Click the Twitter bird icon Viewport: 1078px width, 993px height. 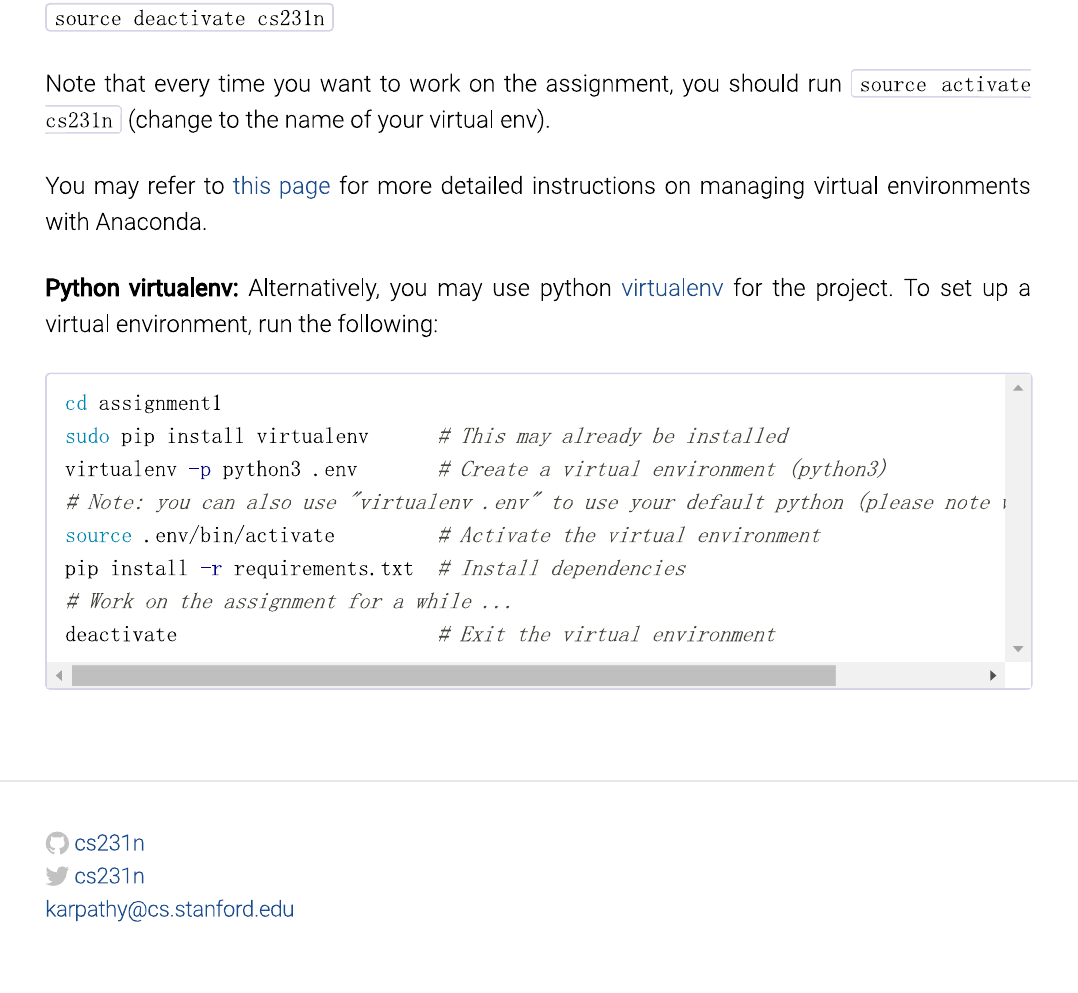(x=58, y=876)
